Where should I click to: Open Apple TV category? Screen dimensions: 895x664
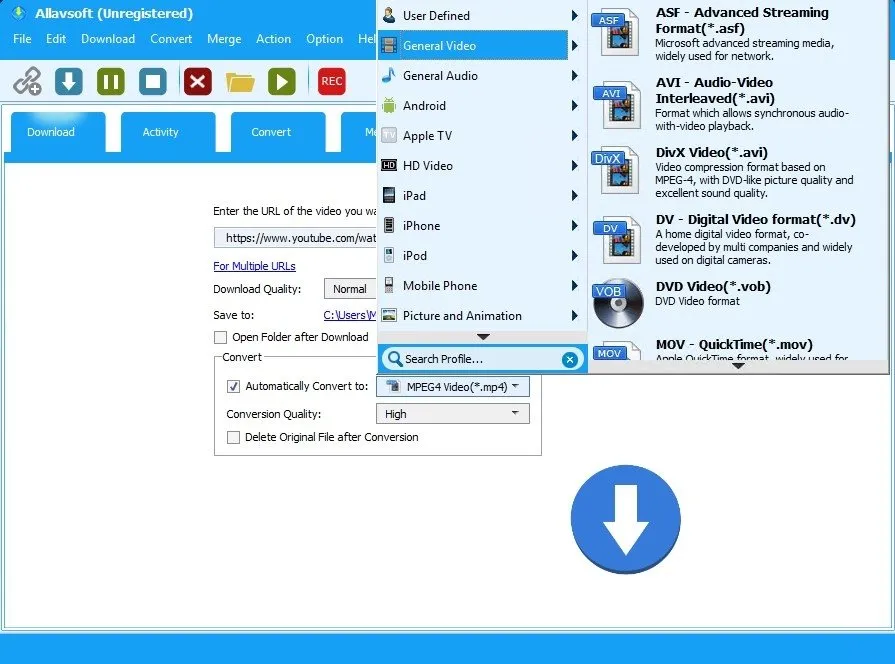click(481, 135)
